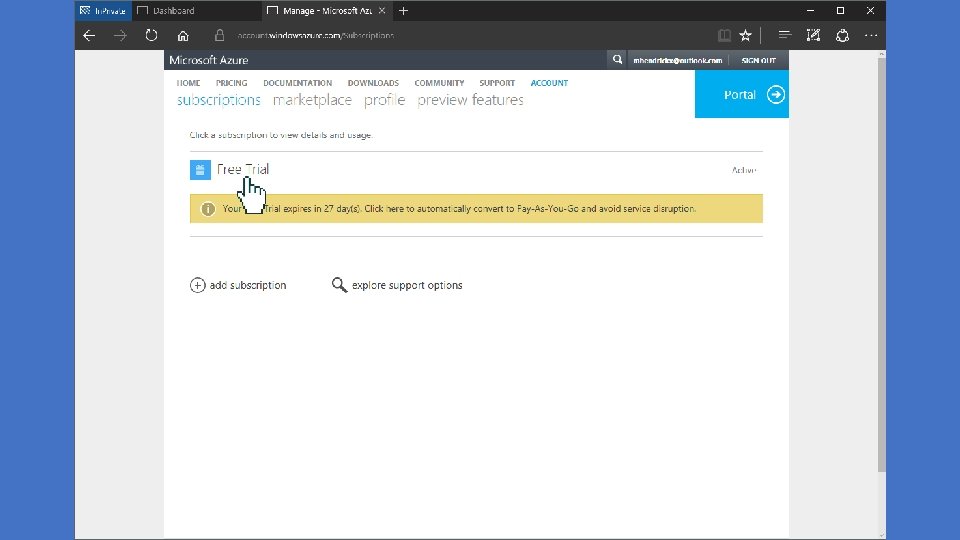The height and width of the screenshot is (540, 960).
Task: Click the browser forward arrow
Action: click(x=120, y=36)
